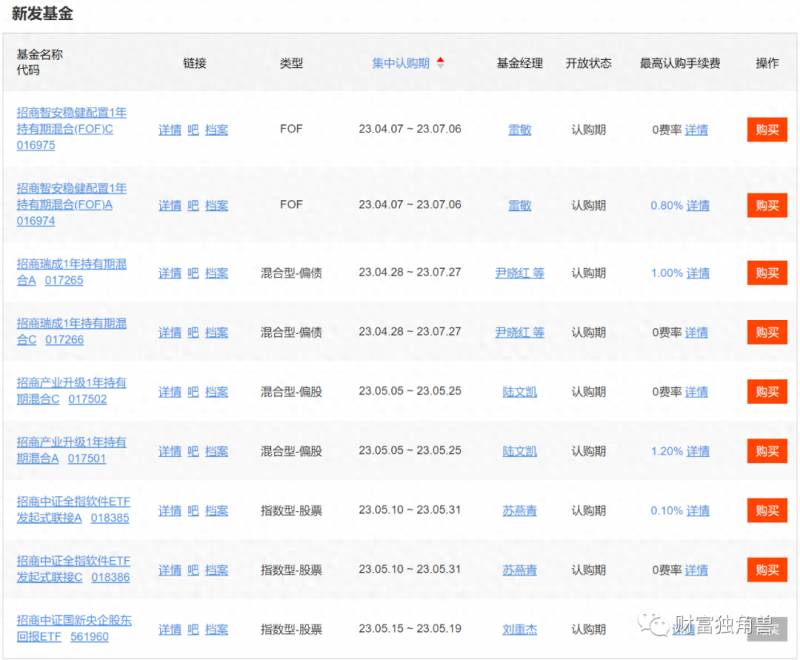This screenshot has width=800, height=660.
Task: Open 档案 link for fund 016974
Action: pos(216,206)
